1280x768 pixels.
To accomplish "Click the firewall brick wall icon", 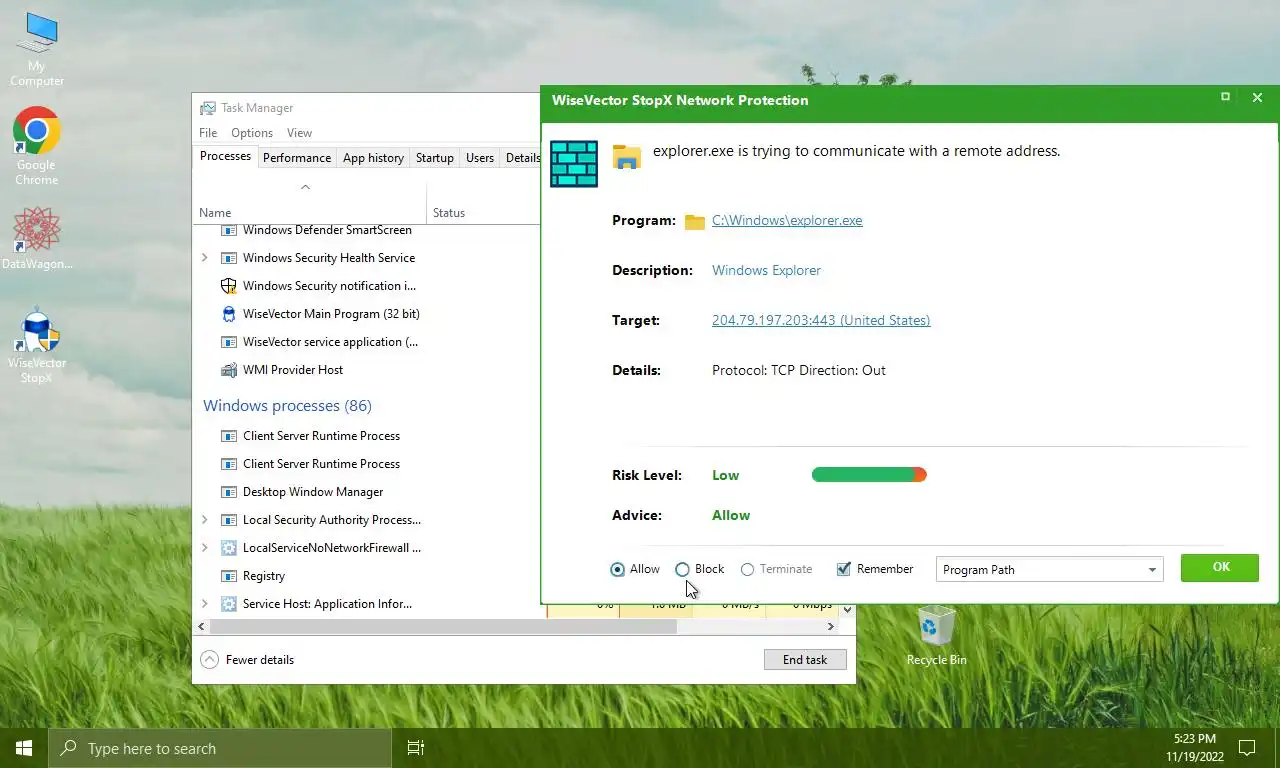I will tap(574, 164).
